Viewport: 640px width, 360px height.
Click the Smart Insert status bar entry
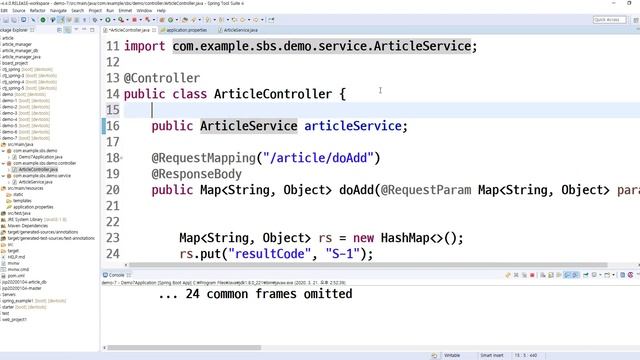pyautogui.click(x=492, y=356)
